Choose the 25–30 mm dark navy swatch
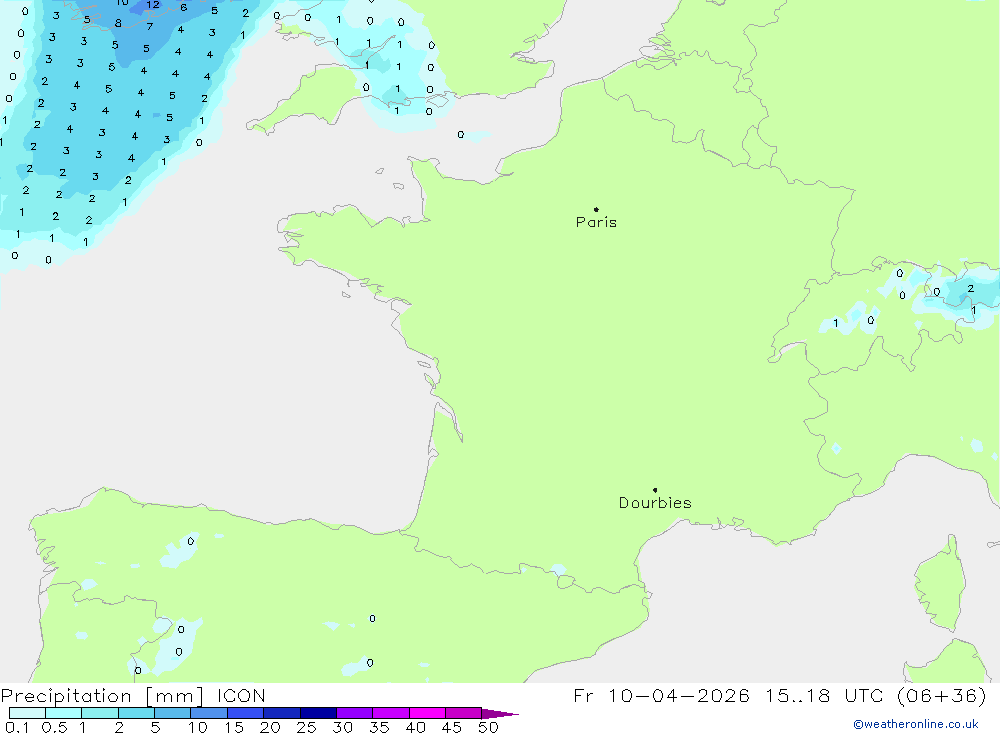 click(318, 713)
